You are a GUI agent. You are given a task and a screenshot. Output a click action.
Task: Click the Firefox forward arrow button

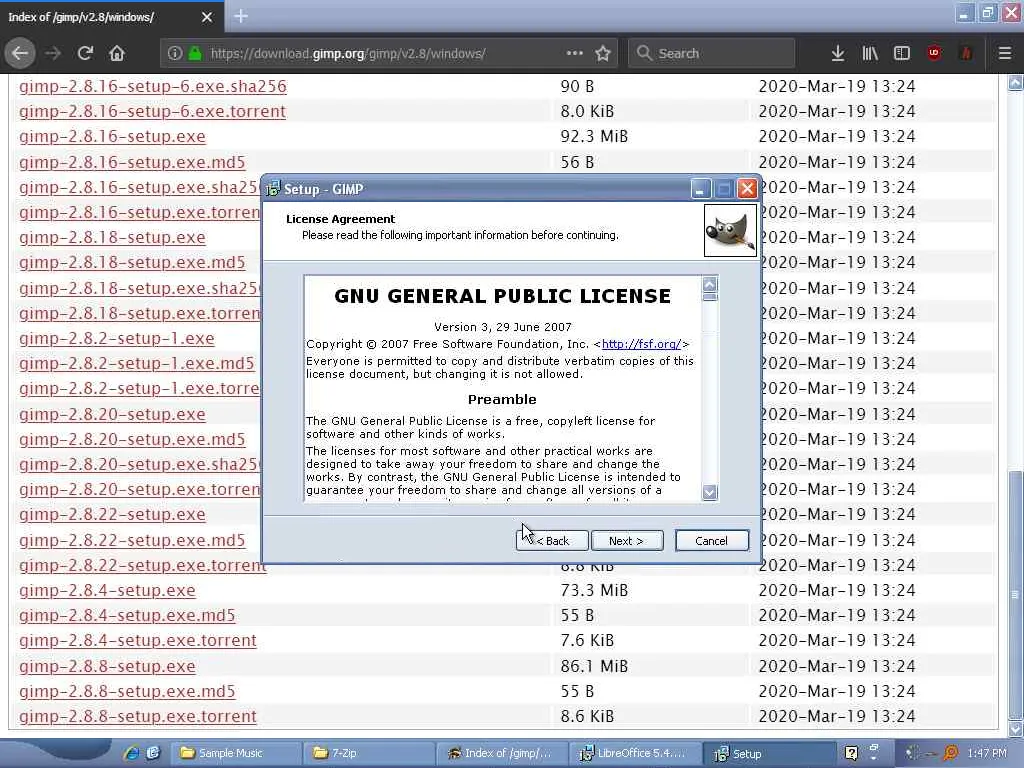click(53, 53)
